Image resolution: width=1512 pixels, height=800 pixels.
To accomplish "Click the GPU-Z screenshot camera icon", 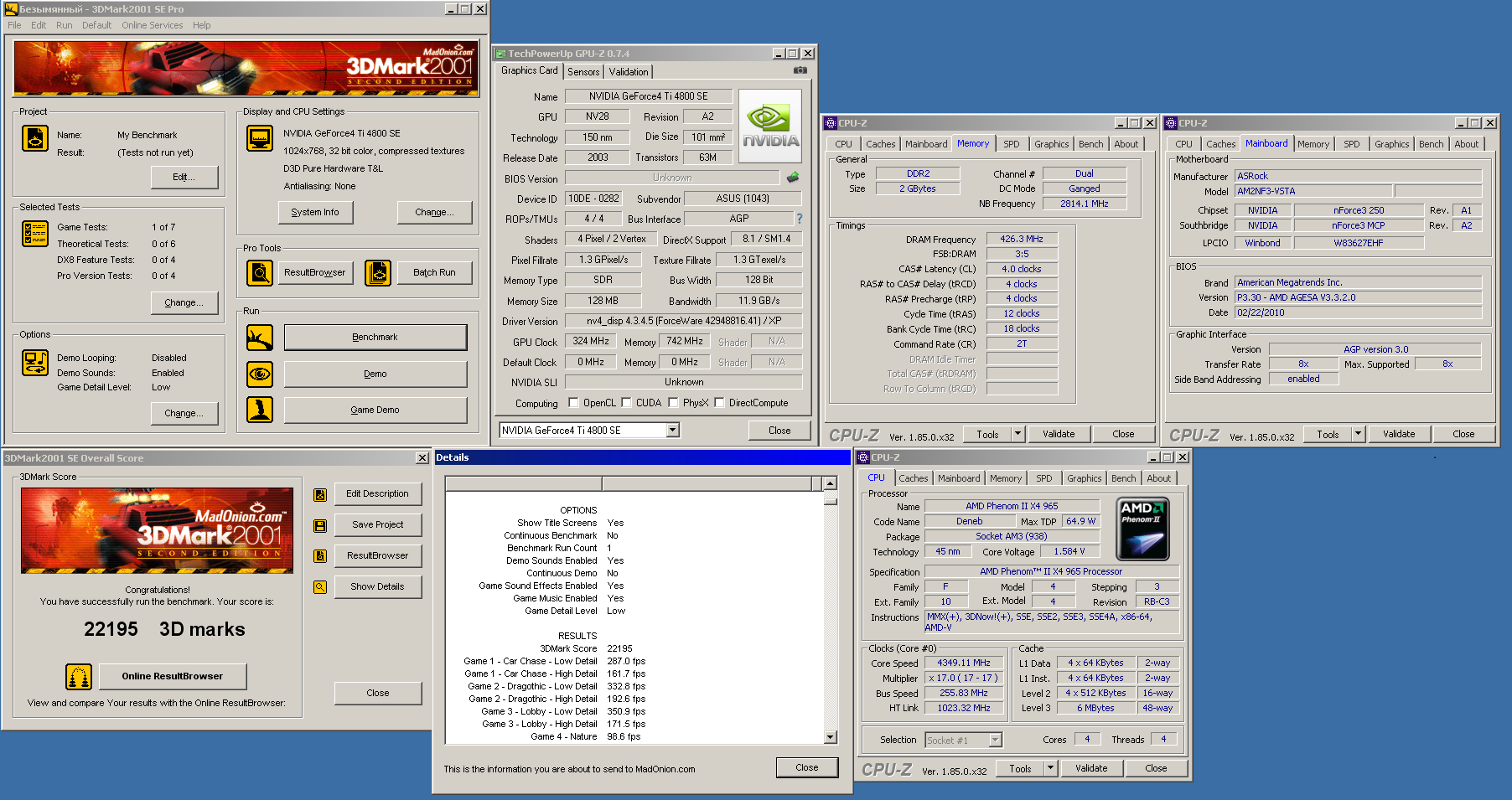I will point(800,70).
